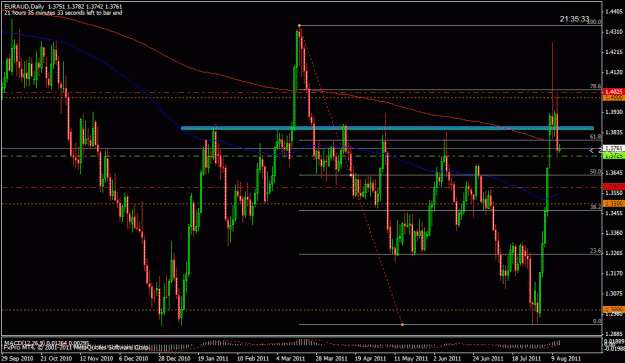Click the 100.0 Fibonacci level label
The width and height of the screenshot is (625, 363).
tap(594, 22)
